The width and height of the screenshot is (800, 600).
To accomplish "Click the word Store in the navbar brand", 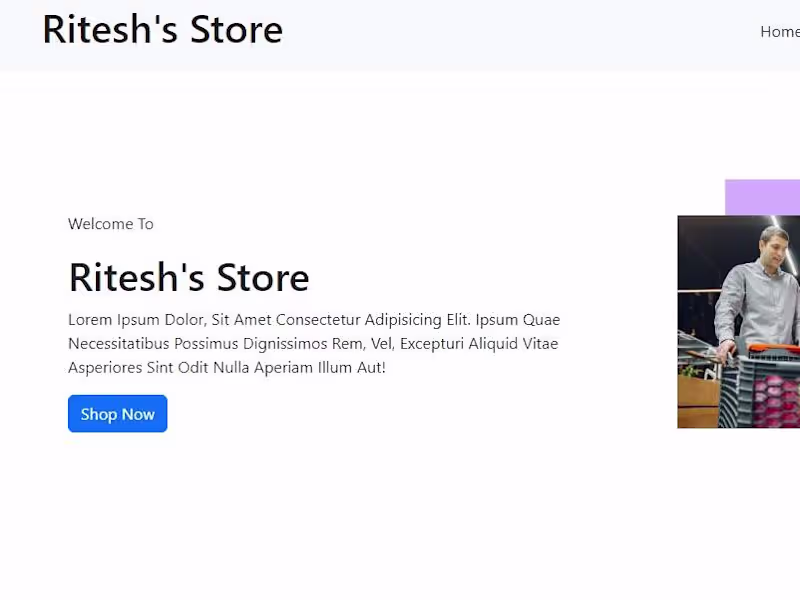I will coord(236,30).
